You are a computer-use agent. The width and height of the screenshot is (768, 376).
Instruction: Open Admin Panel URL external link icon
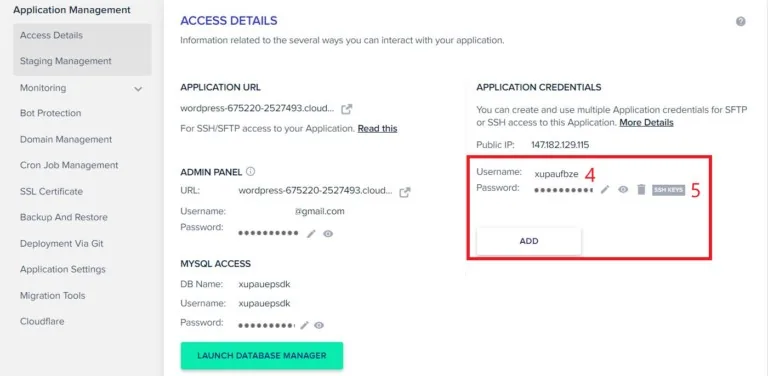(x=405, y=192)
